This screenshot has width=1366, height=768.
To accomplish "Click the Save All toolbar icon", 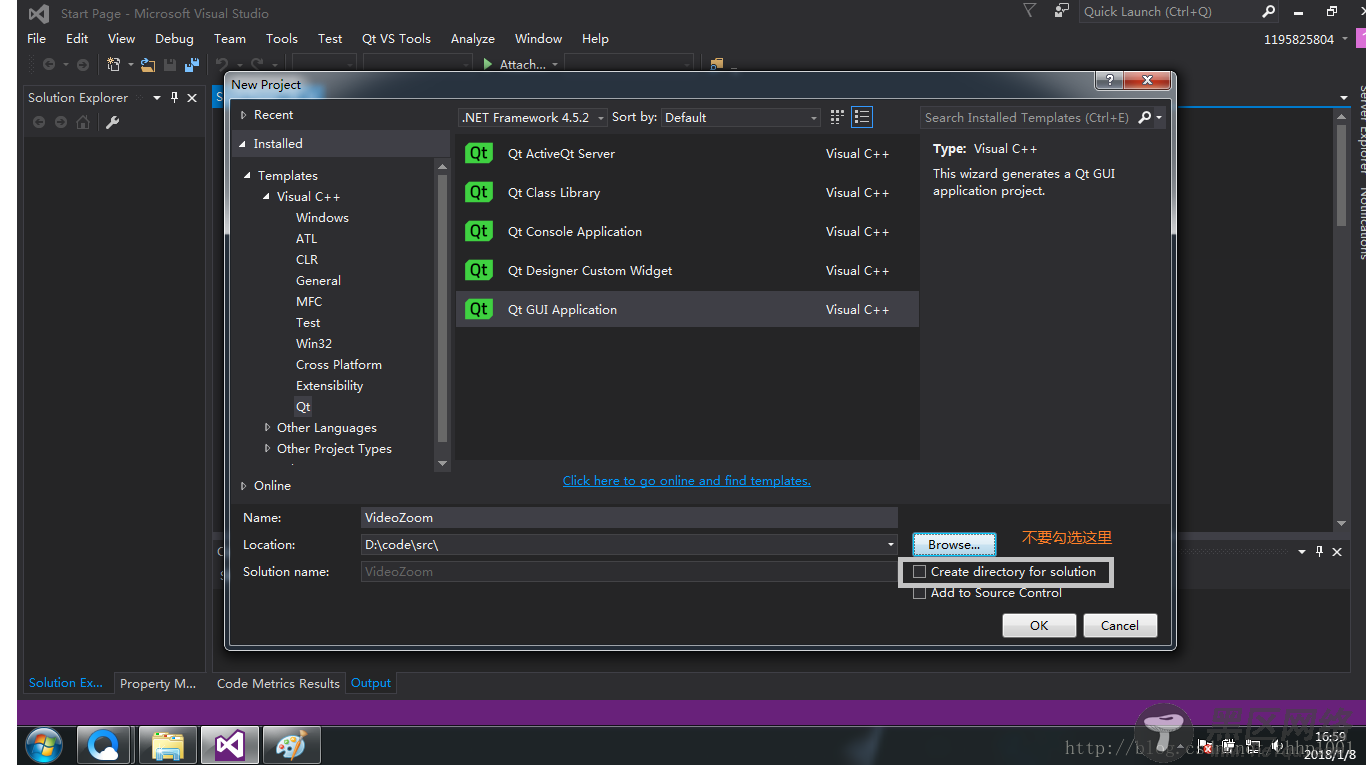I will click(x=192, y=64).
